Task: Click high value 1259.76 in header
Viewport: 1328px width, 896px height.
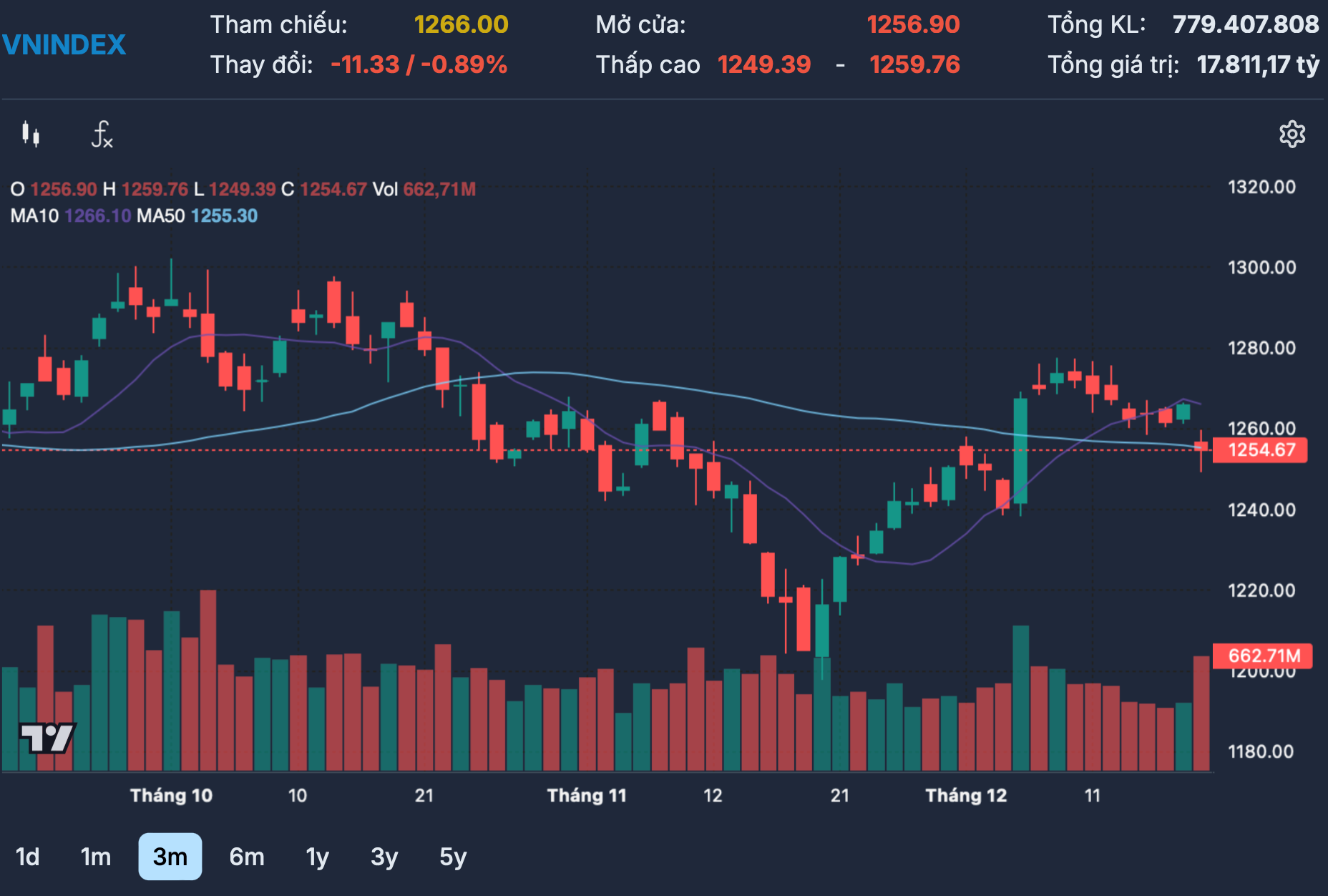Action: point(914,64)
